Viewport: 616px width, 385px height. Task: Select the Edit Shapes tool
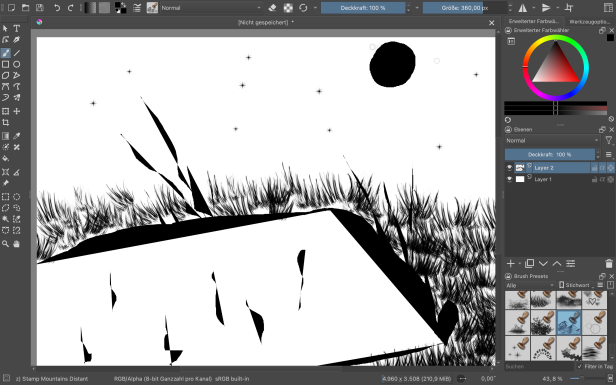click(6, 40)
